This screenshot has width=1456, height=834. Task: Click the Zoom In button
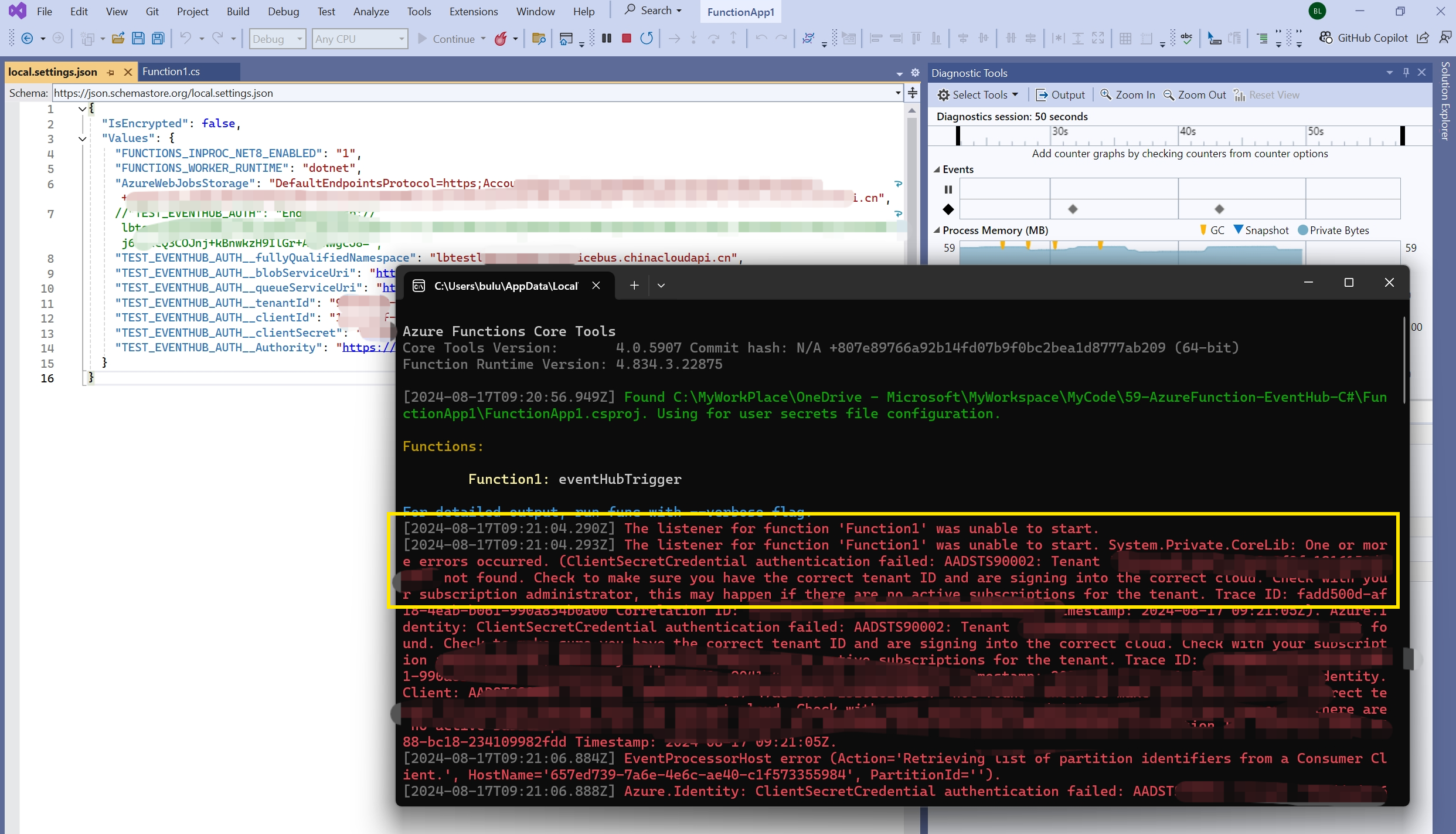(1128, 95)
